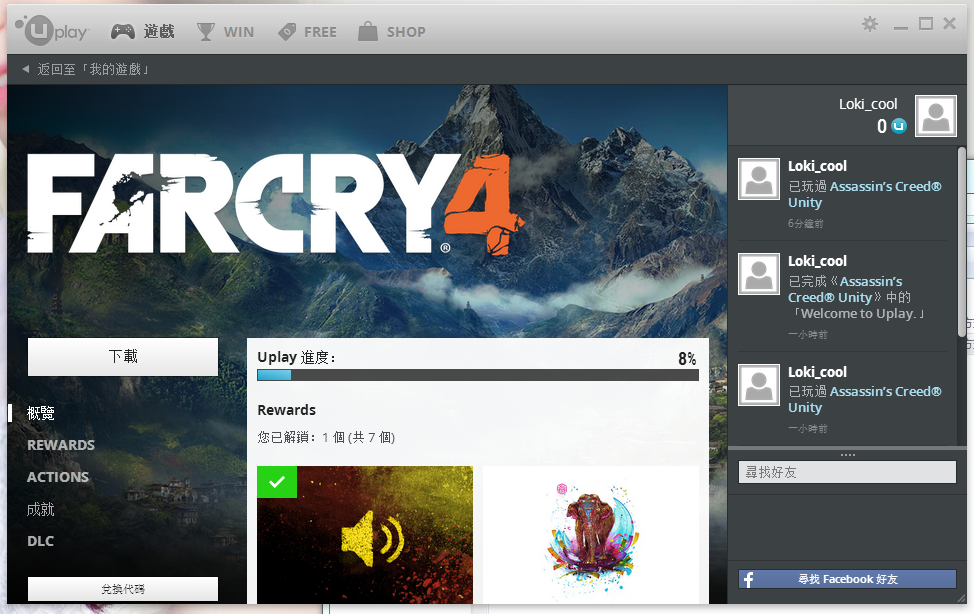Click avatar of Welcome to Uplay activity
The width and height of the screenshot is (974, 614).
click(x=758, y=274)
